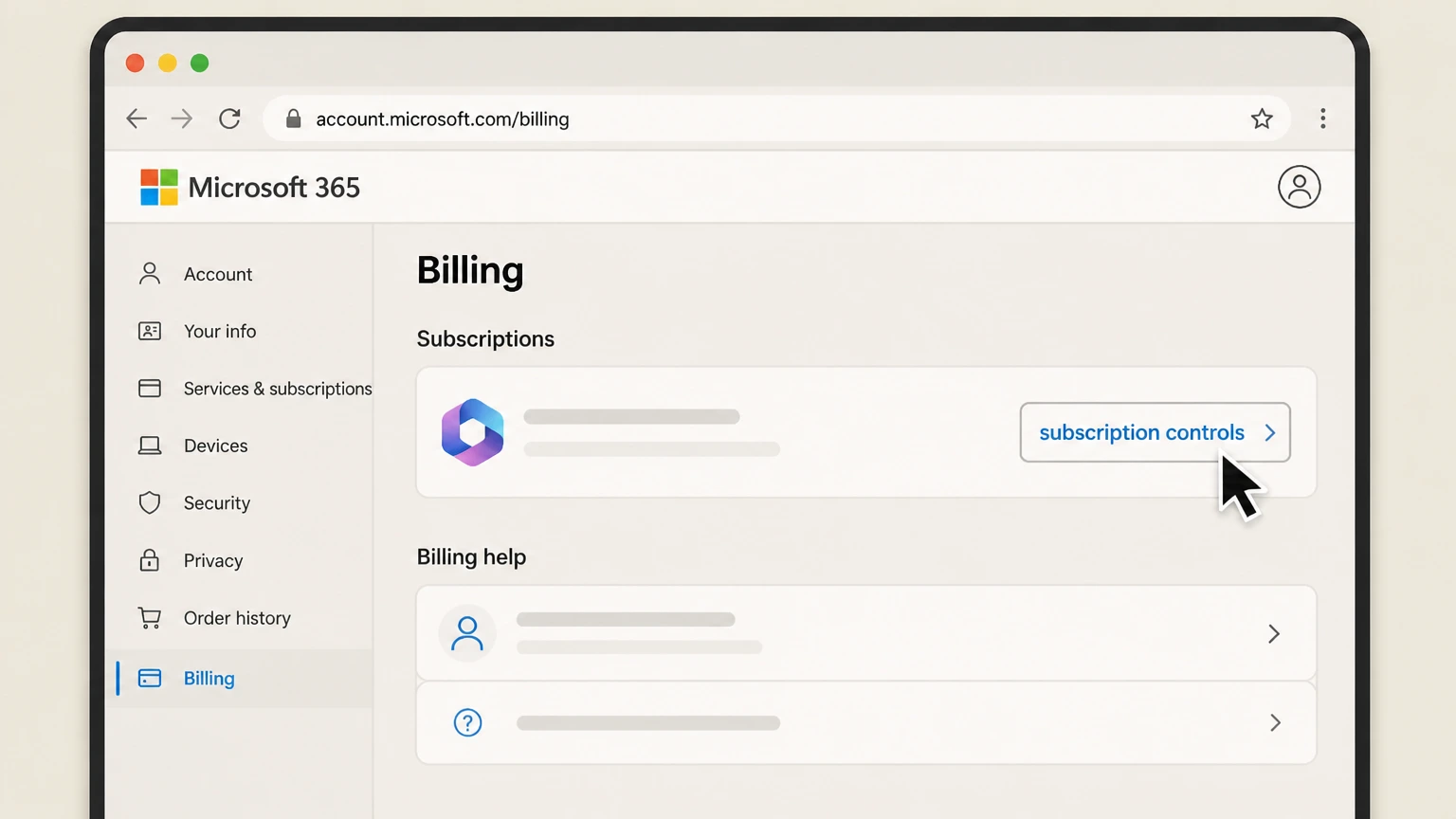This screenshot has height=819, width=1456.
Task: Click the address bar URL account.microsoft.com/billing
Action: coord(443,119)
